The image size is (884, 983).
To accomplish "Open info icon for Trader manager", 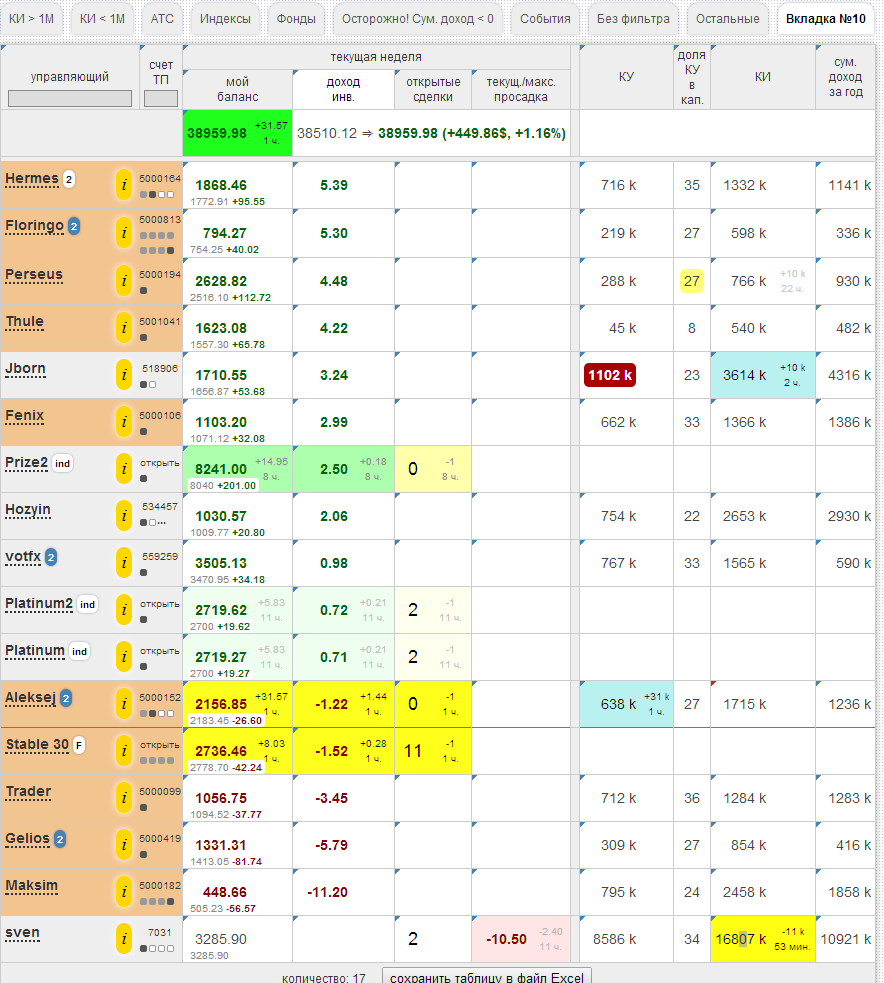I will (124, 798).
